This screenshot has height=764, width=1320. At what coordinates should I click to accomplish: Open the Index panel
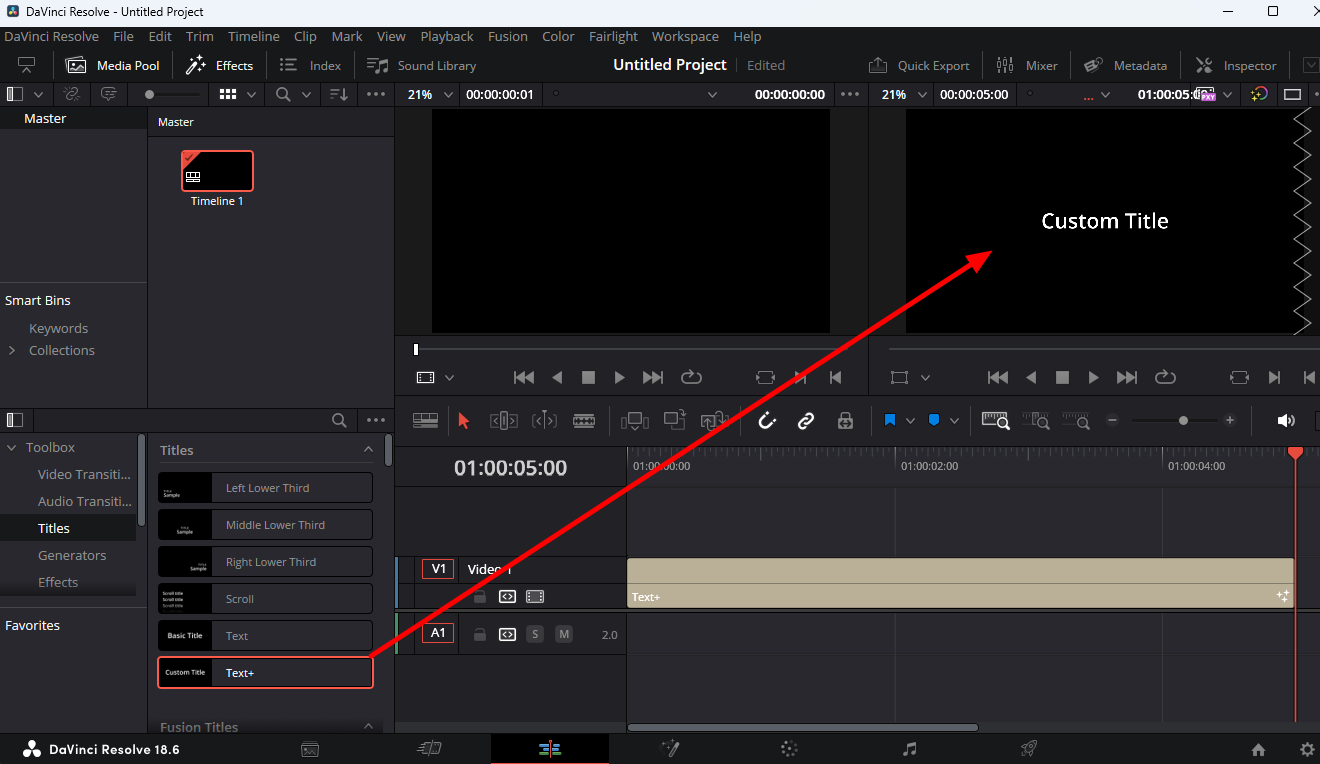pos(310,65)
